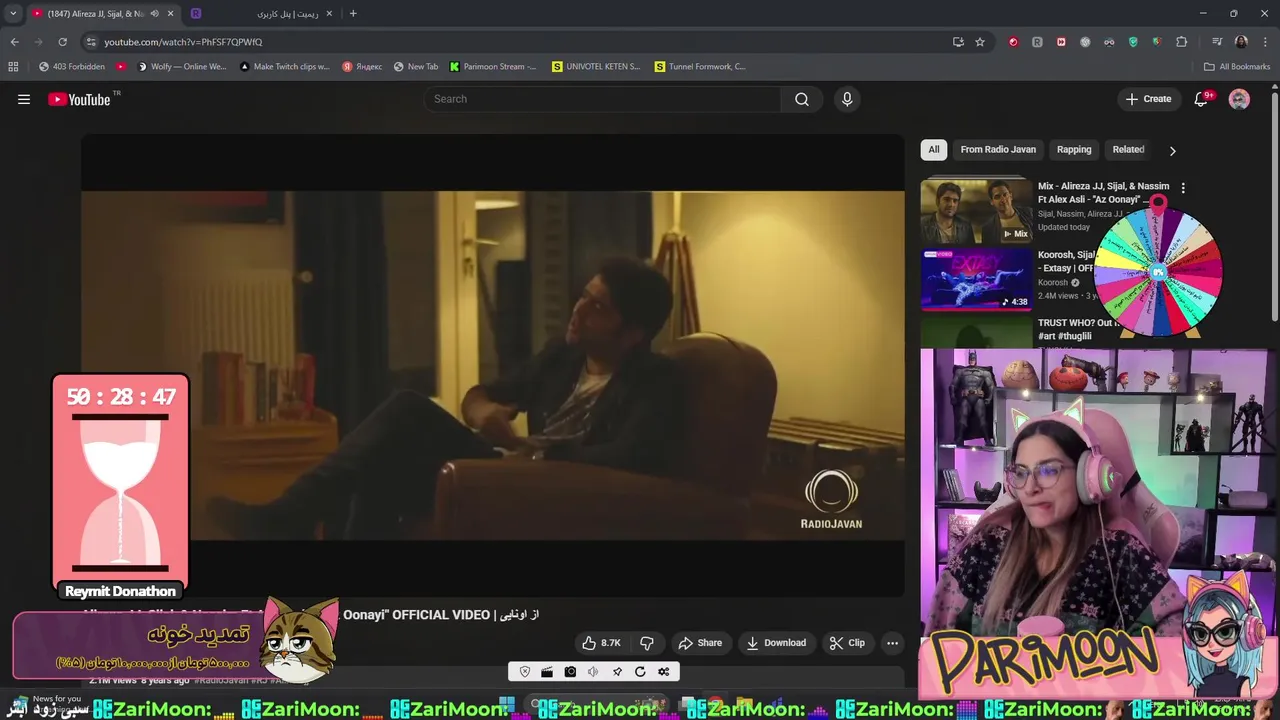Take a screenshot with the camera icon

point(570,672)
